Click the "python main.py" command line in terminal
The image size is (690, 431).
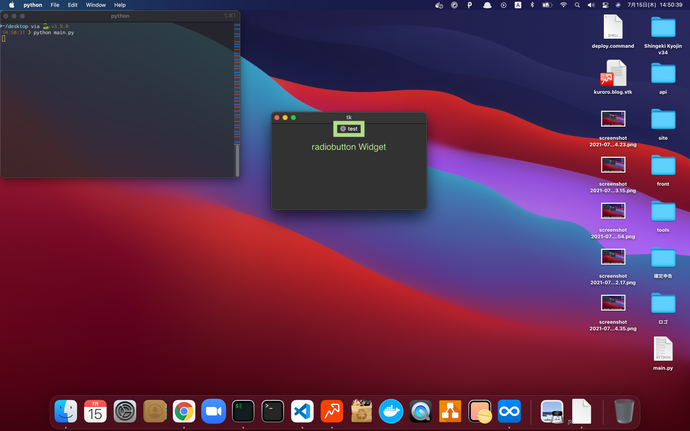54,33
